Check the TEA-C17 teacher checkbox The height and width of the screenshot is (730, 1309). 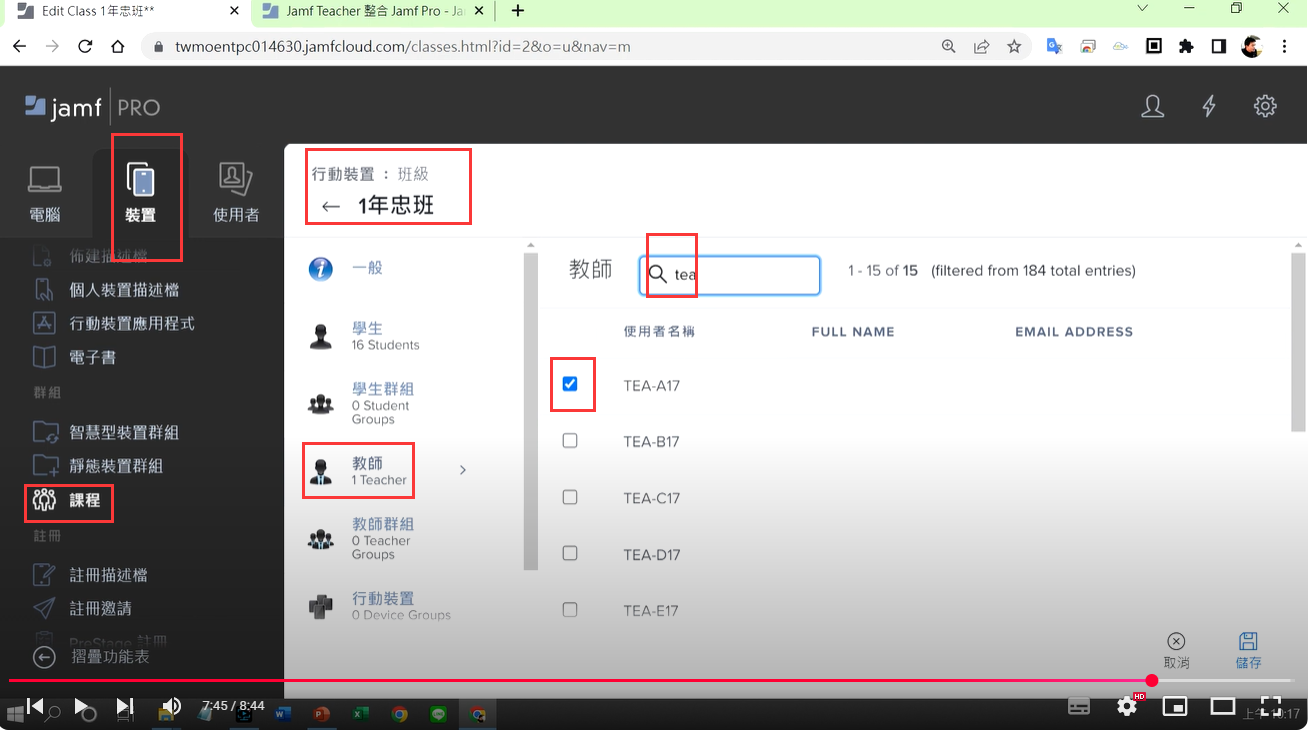[570, 497]
